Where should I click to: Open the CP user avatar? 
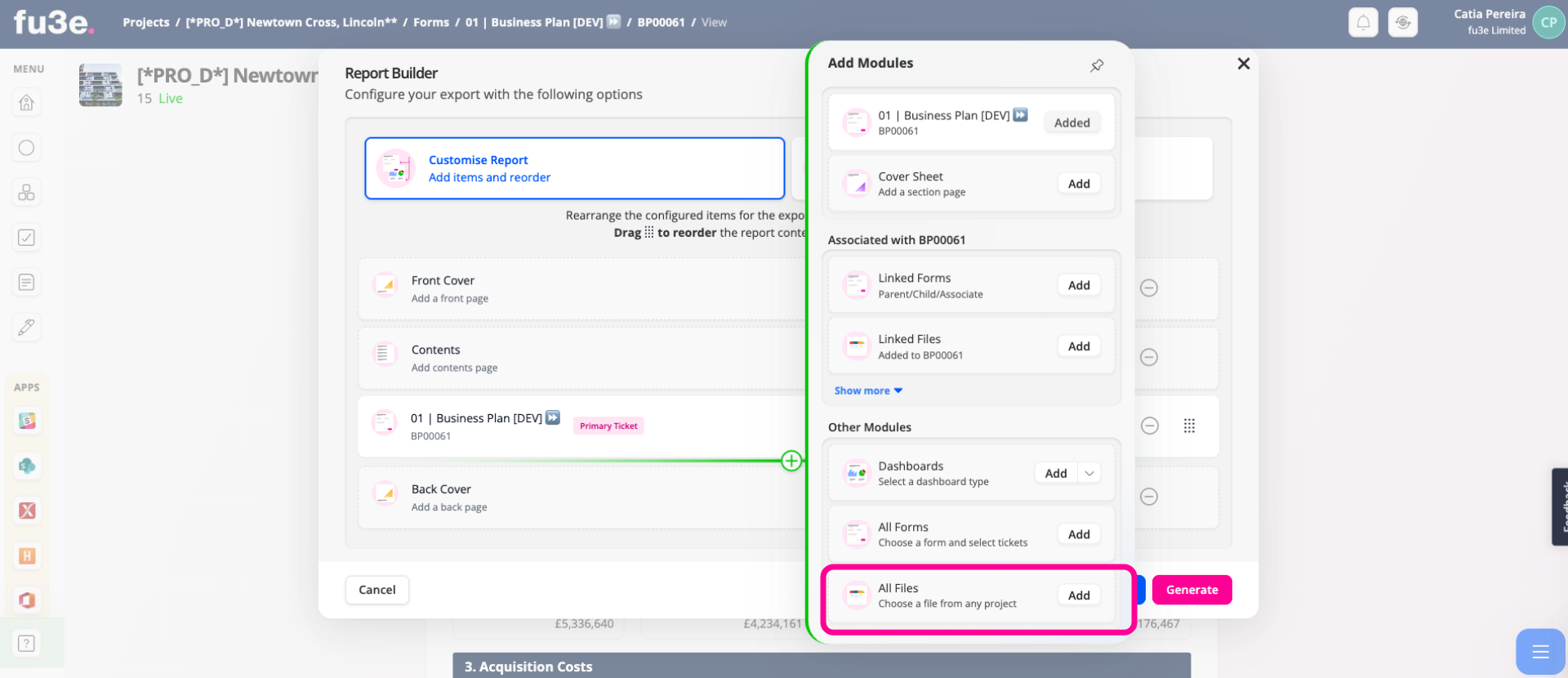coord(1548,22)
